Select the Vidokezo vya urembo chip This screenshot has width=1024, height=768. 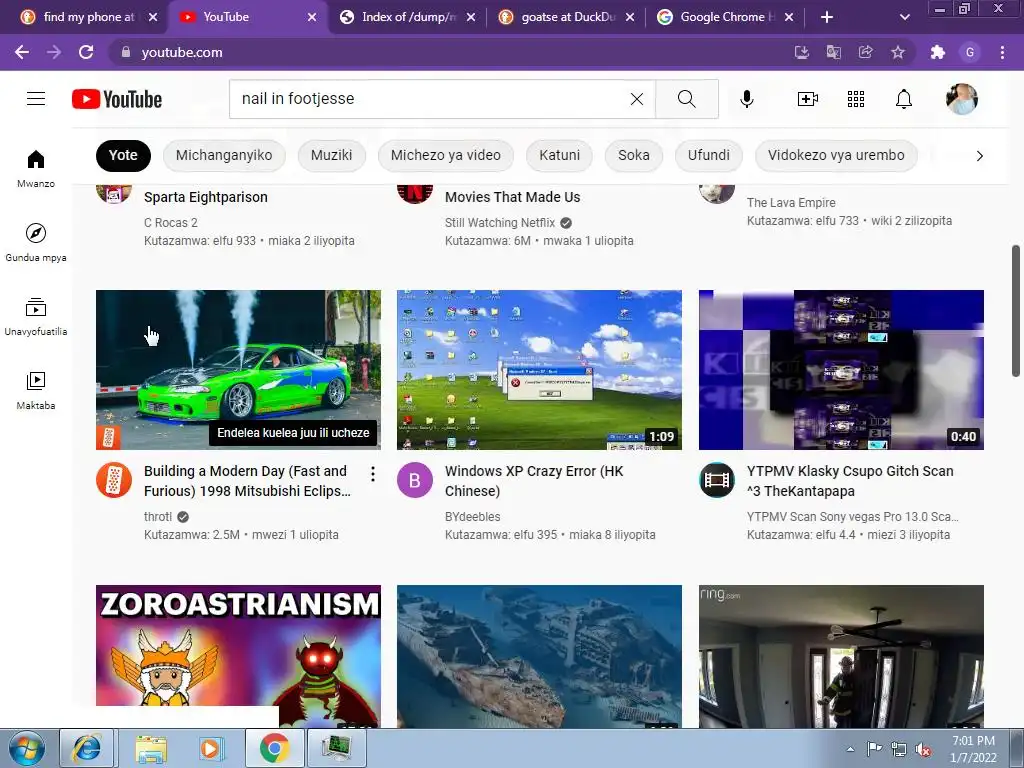click(836, 155)
